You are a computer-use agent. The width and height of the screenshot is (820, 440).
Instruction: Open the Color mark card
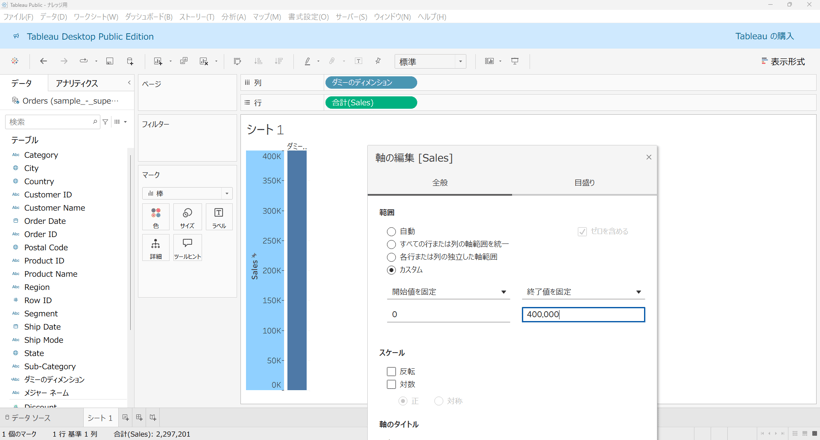[156, 218]
